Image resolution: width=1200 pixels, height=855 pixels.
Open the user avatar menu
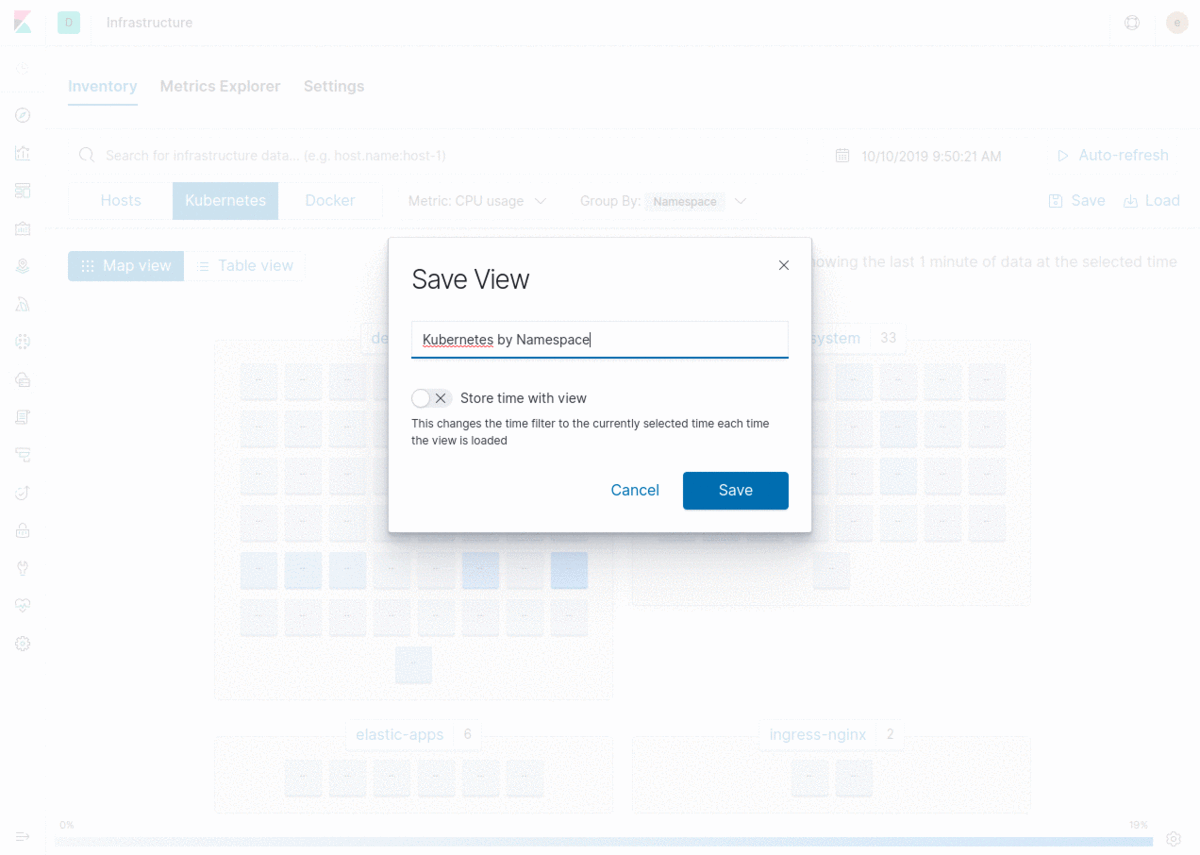pos(1177,22)
